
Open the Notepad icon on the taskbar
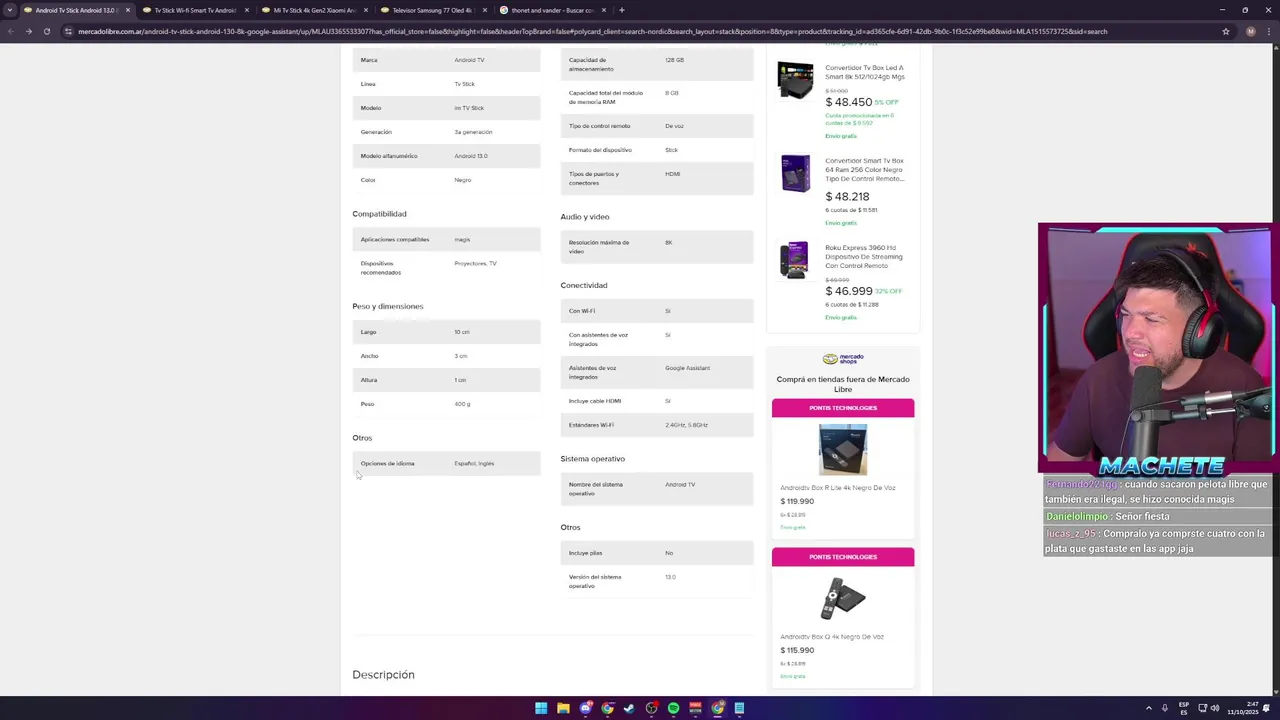(x=739, y=708)
